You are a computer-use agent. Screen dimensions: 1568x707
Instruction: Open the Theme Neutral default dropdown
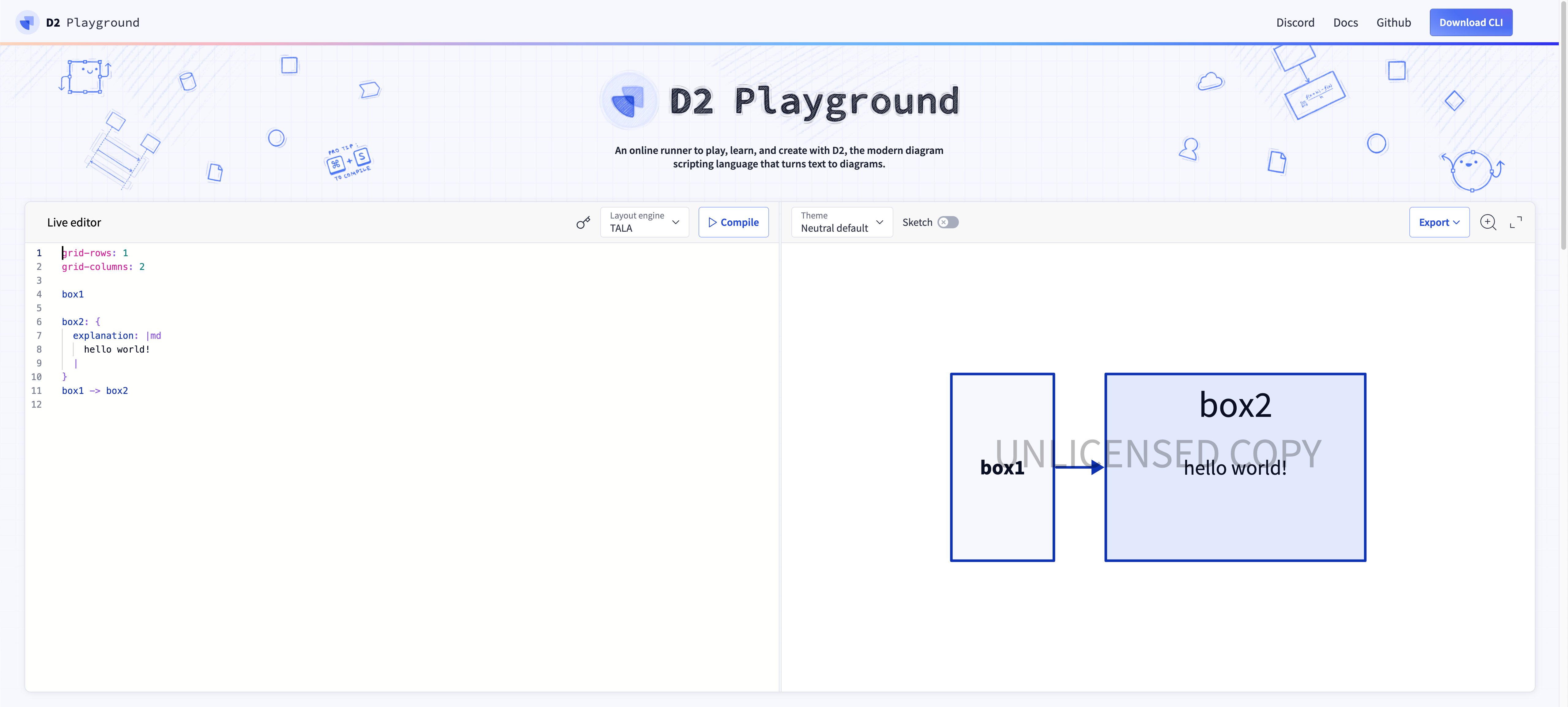(x=841, y=222)
